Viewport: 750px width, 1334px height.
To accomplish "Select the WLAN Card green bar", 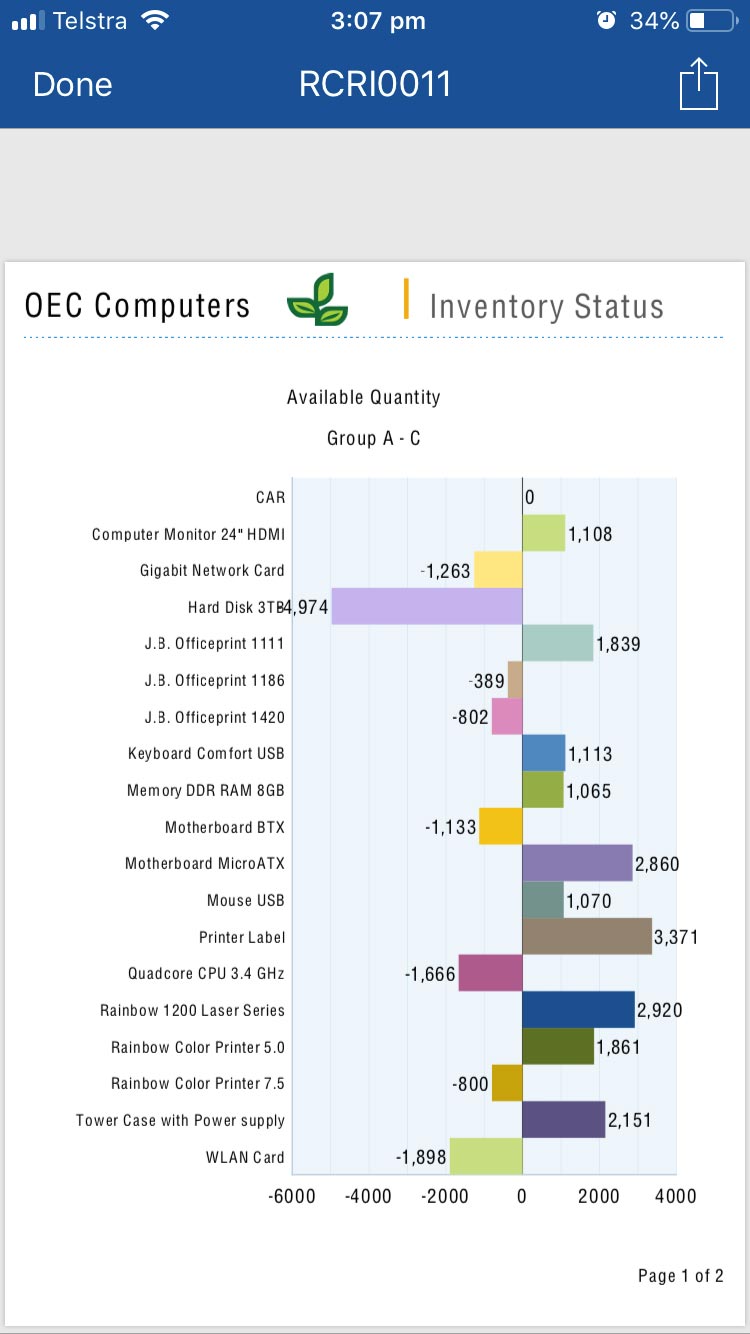I will coord(486,1156).
